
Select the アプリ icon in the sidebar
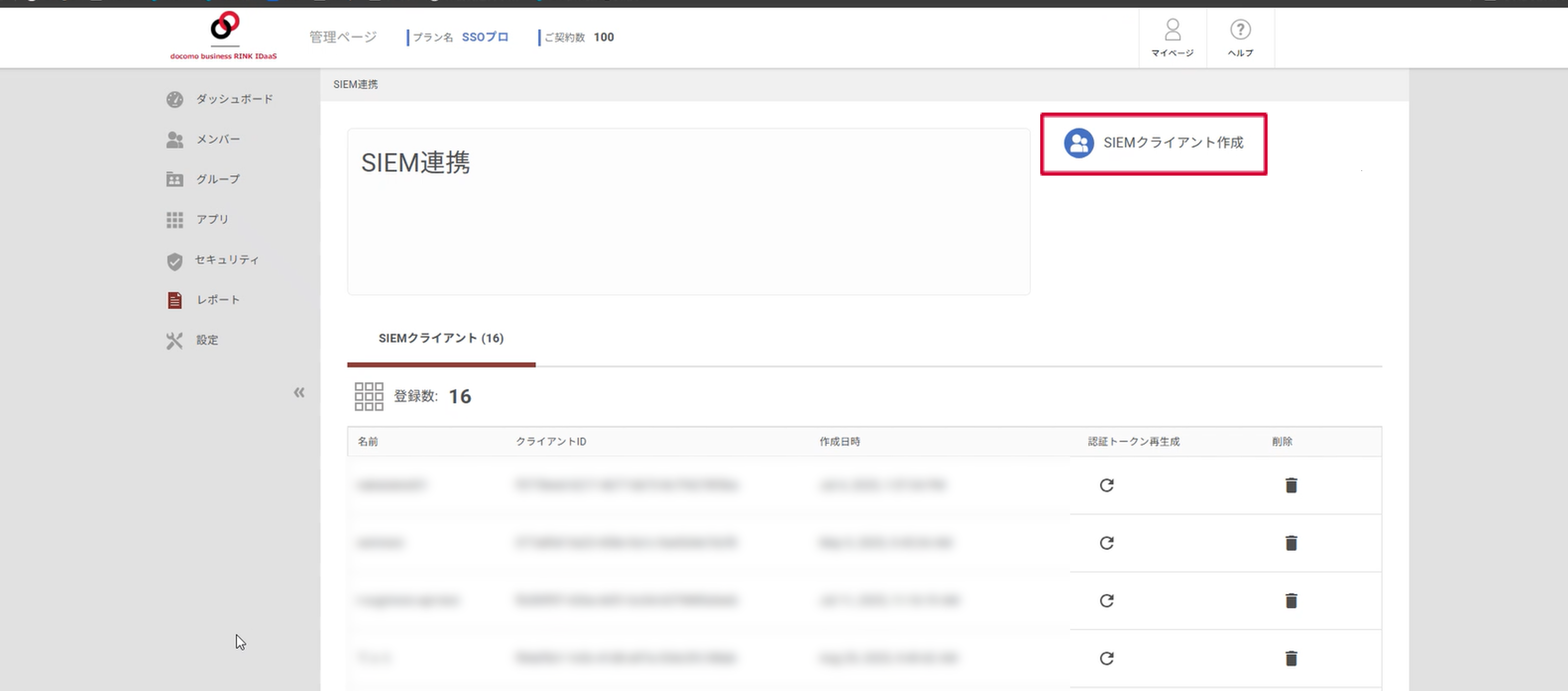(x=175, y=219)
